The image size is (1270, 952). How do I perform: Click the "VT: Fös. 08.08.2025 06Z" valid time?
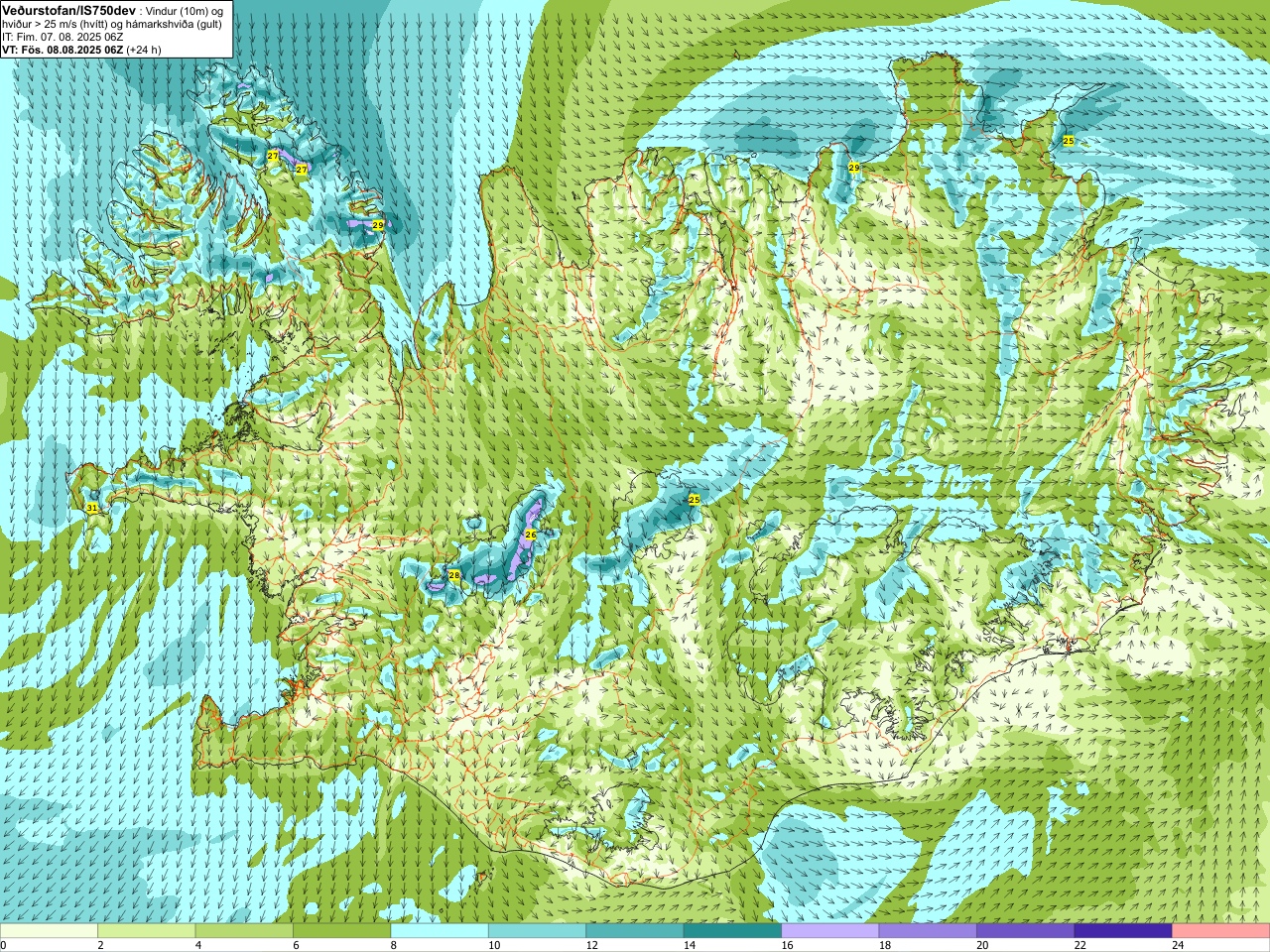tap(63, 50)
